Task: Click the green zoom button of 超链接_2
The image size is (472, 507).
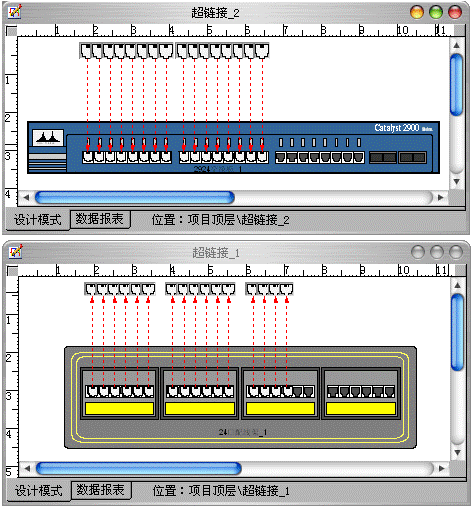Action: [x=436, y=13]
